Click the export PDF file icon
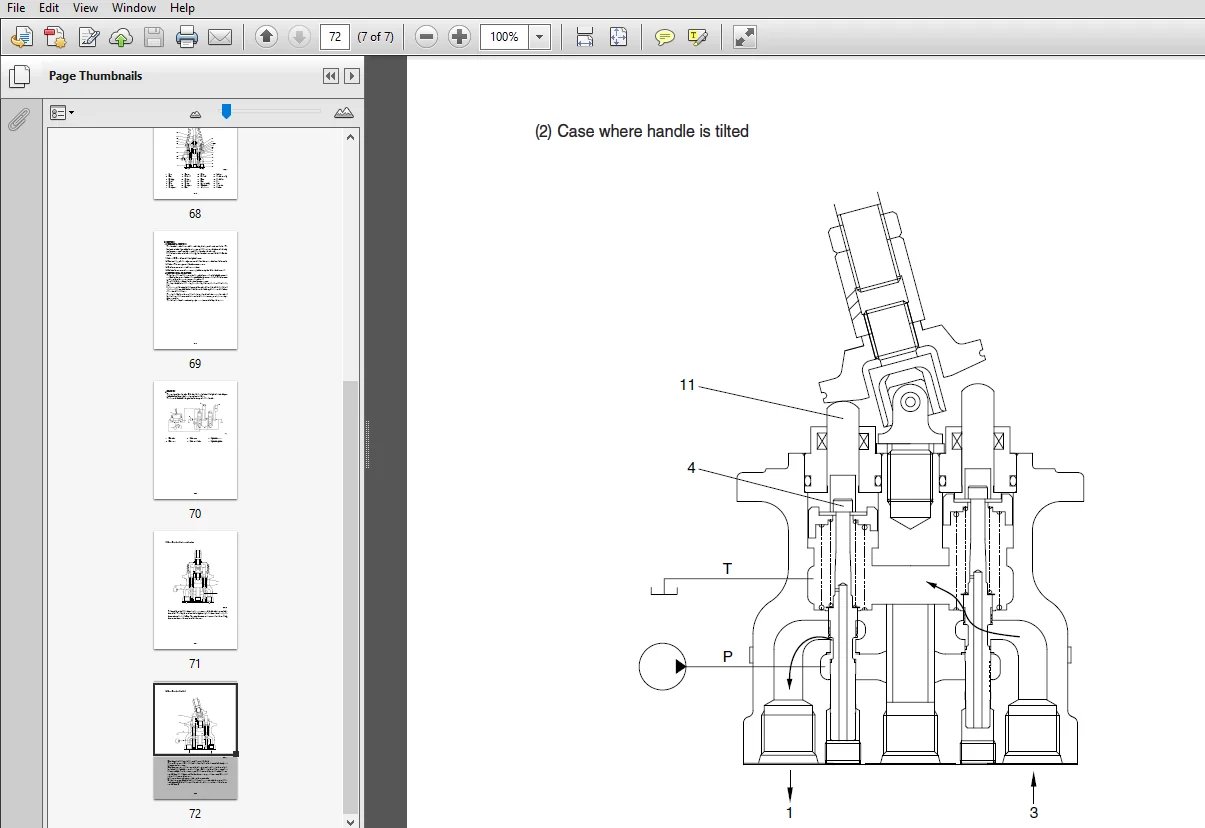The width and height of the screenshot is (1205, 828). (x=55, y=38)
